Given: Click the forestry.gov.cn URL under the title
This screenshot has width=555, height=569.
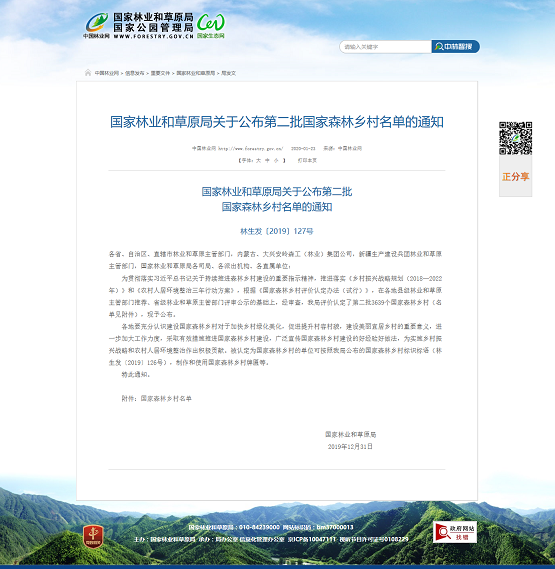Looking at the screenshot, I should pyautogui.click(x=250, y=148).
